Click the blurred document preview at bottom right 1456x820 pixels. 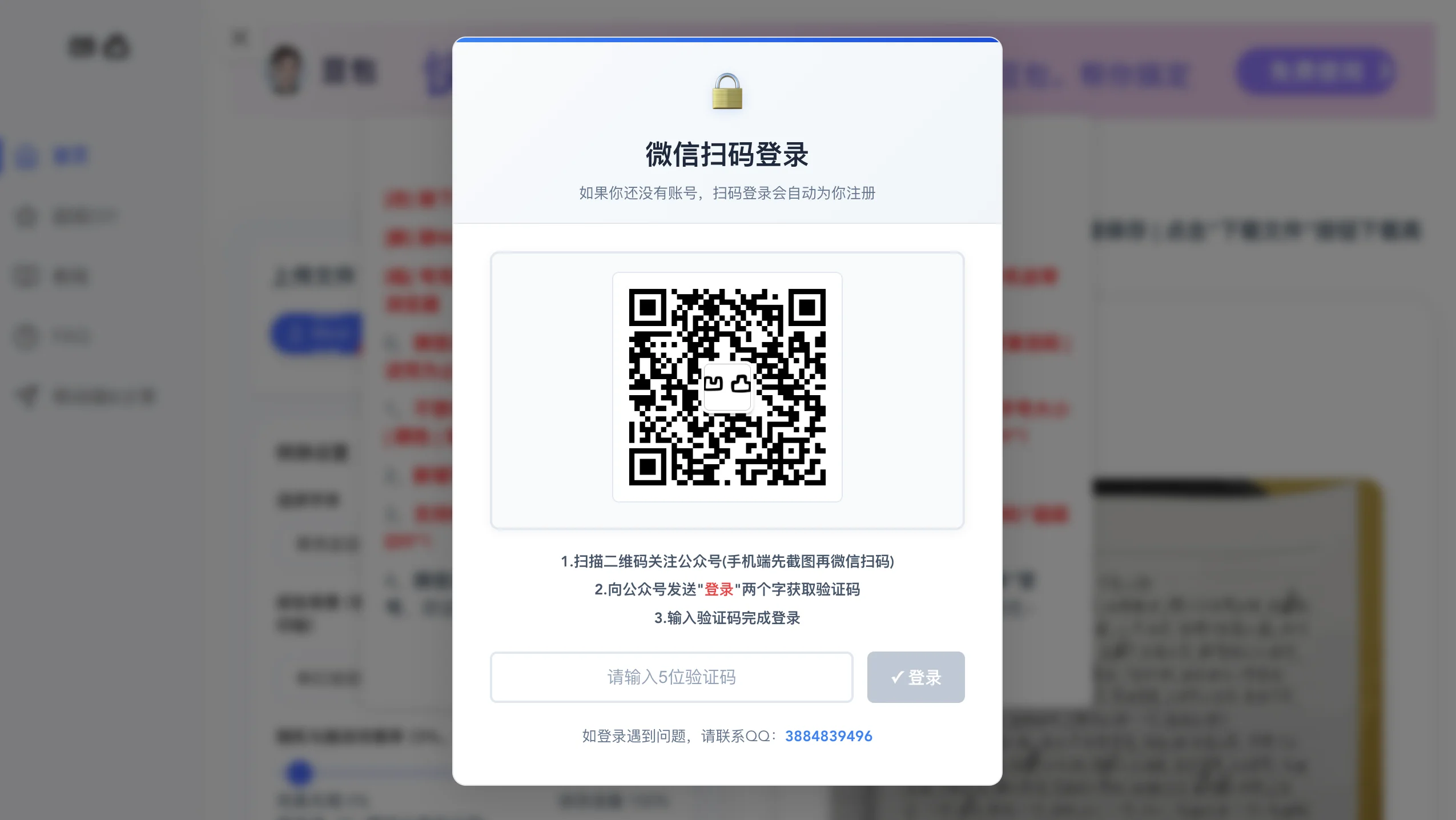[x=1236, y=648]
